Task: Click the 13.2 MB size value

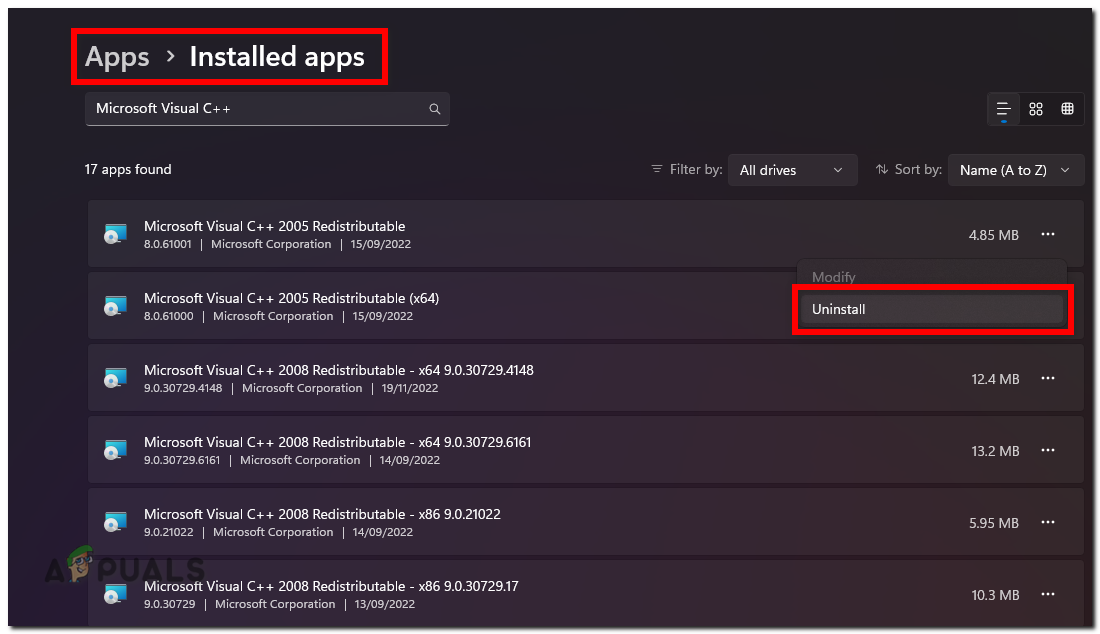Action: coord(995,451)
